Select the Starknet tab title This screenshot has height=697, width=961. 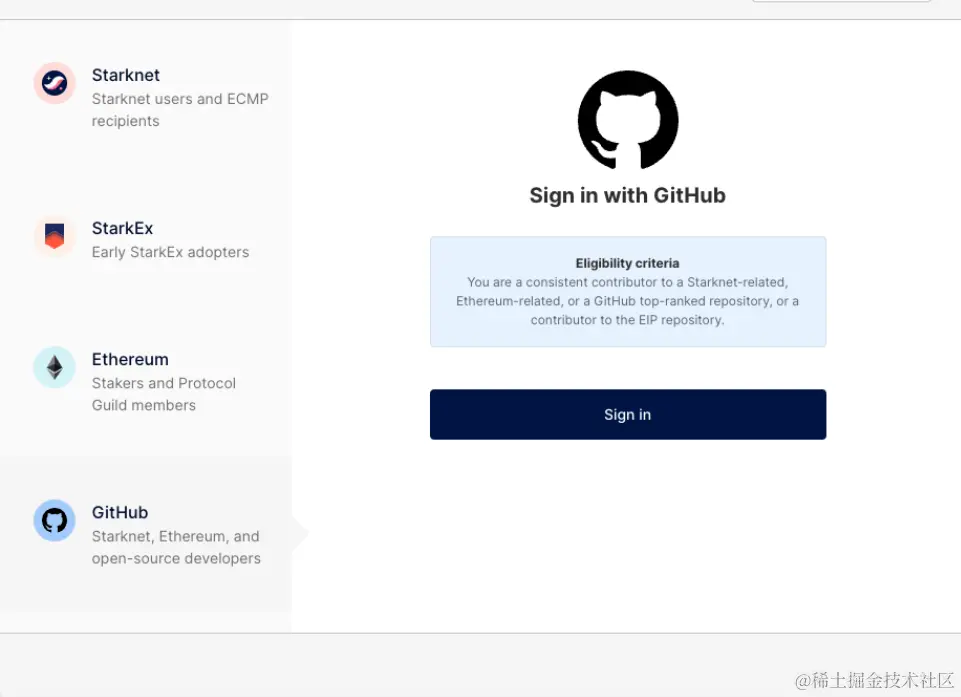click(126, 75)
